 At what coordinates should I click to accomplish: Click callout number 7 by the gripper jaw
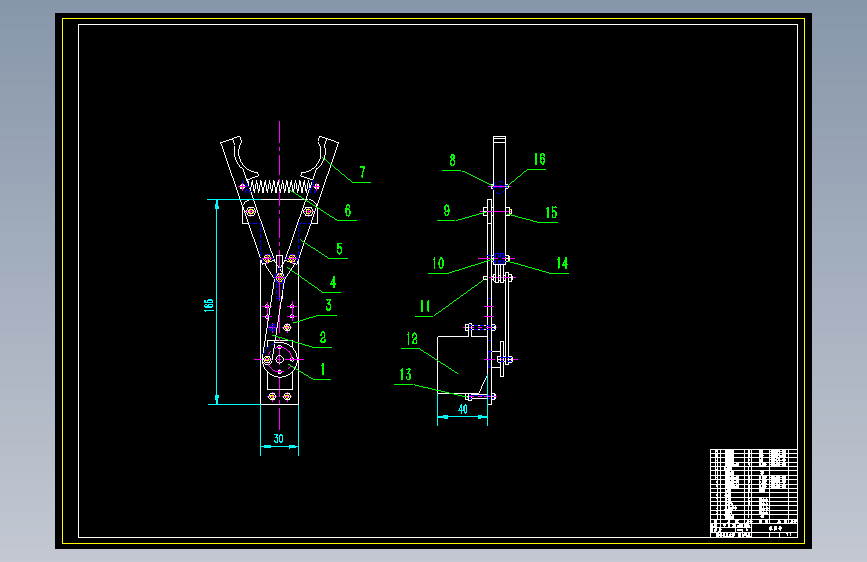363,172
